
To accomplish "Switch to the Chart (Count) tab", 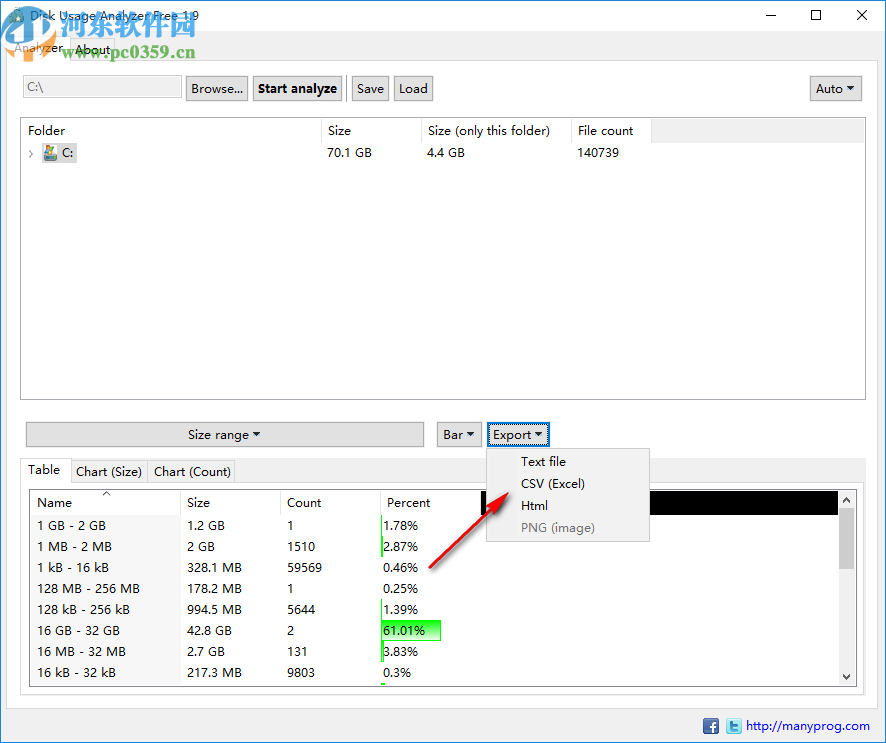I will [191, 471].
